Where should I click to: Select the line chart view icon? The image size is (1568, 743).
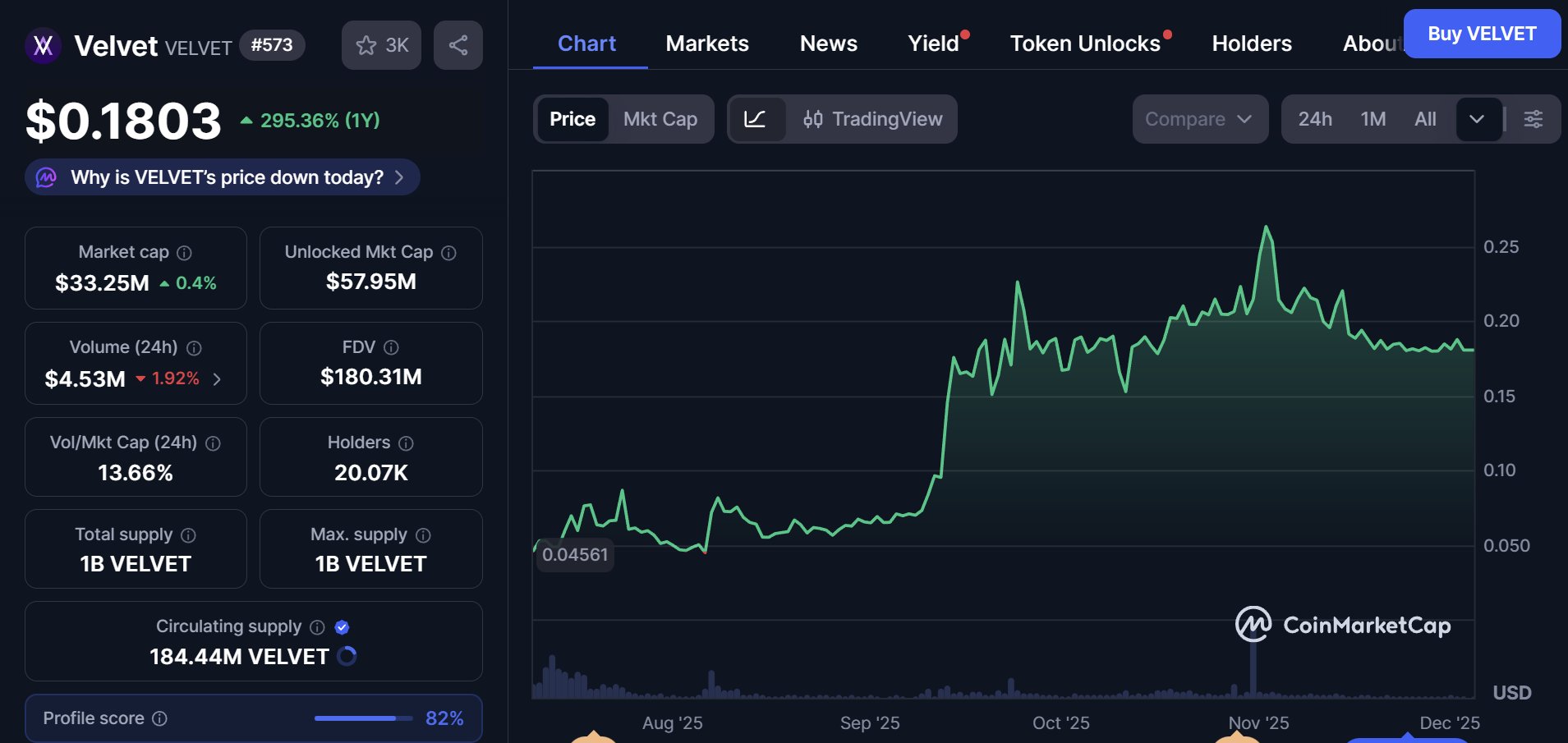pos(755,119)
